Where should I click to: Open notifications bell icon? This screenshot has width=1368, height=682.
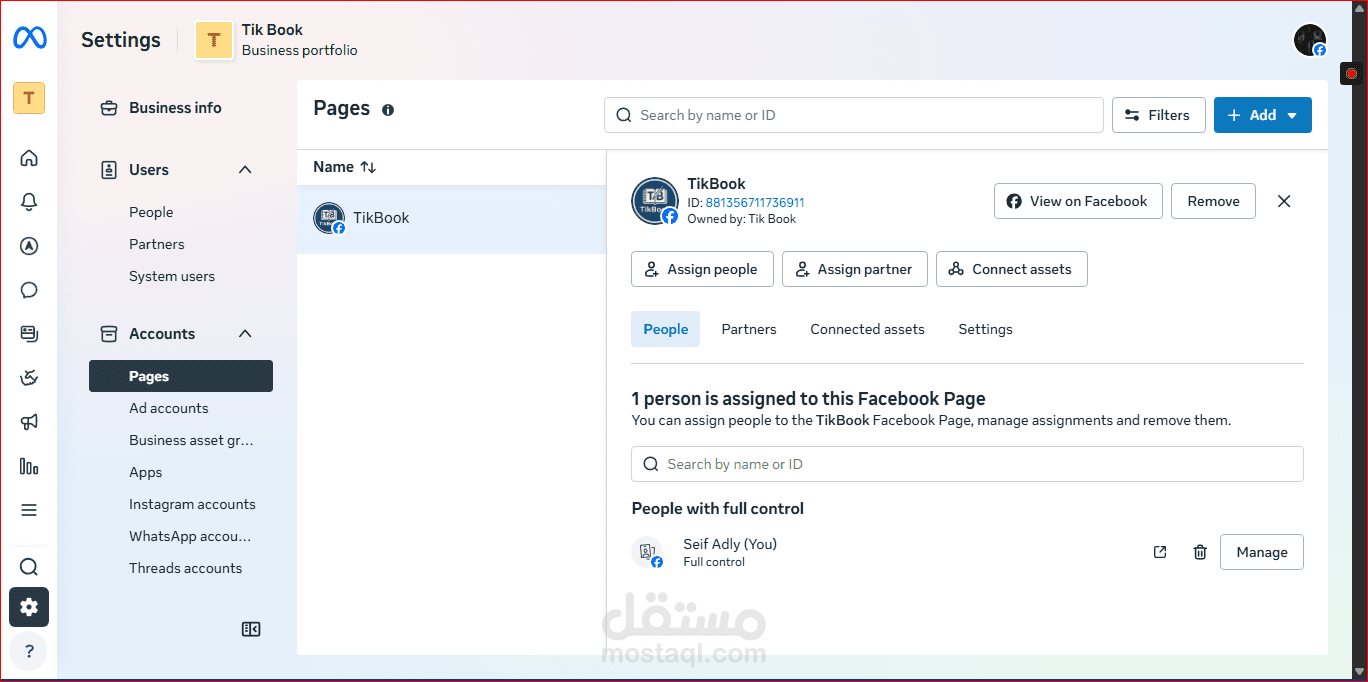tap(29, 202)
